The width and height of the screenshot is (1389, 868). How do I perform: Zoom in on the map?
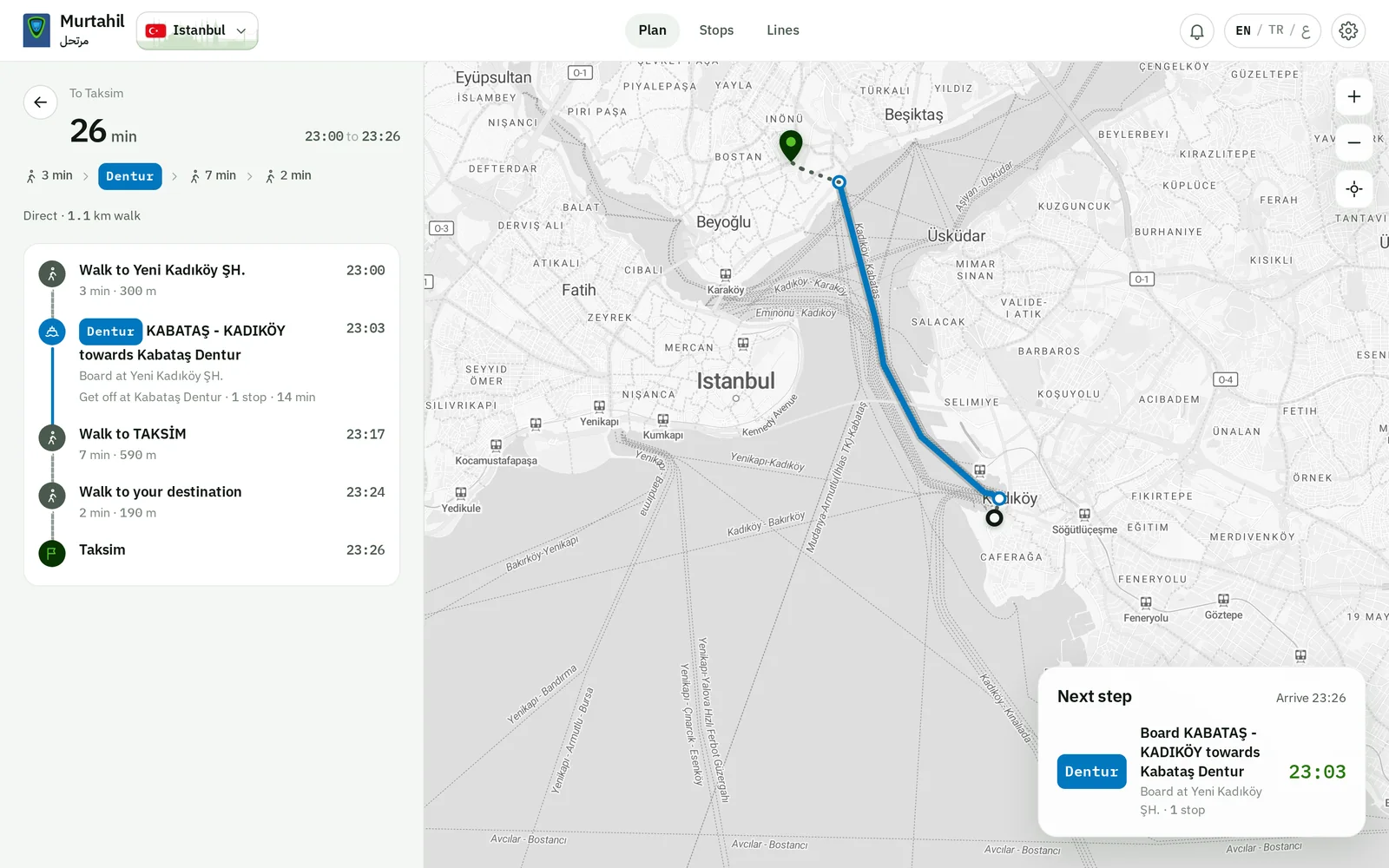click(x=1354, y=97)
